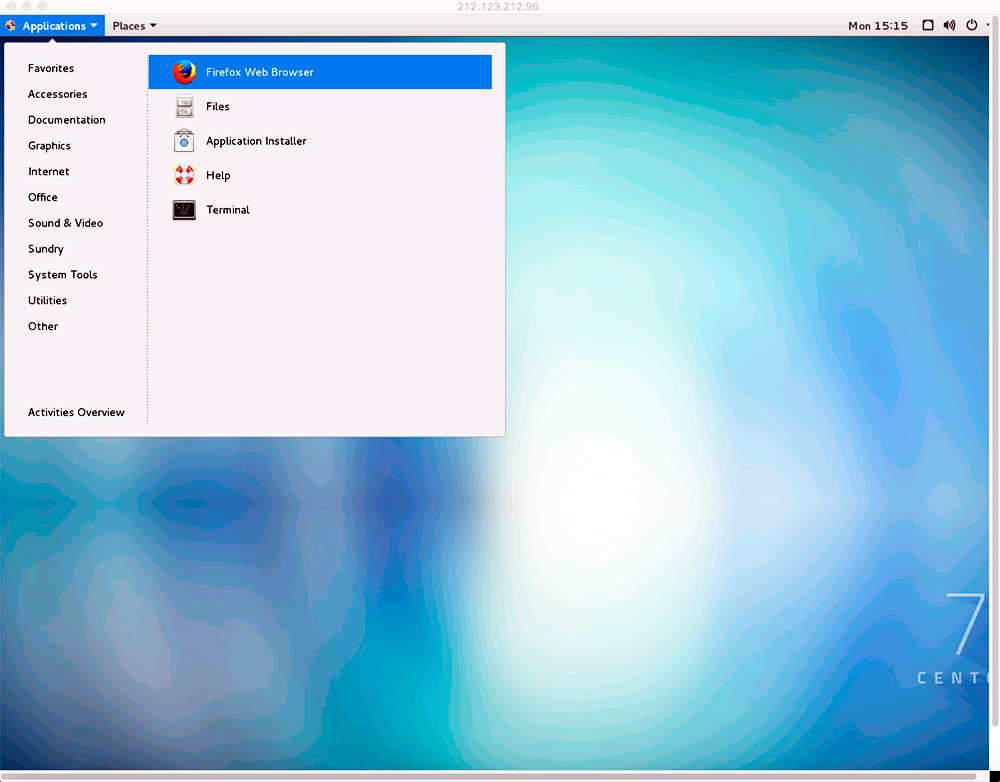Click the Application Installer label
Viewport: 1000px width, 782px height.
[256, 141]
